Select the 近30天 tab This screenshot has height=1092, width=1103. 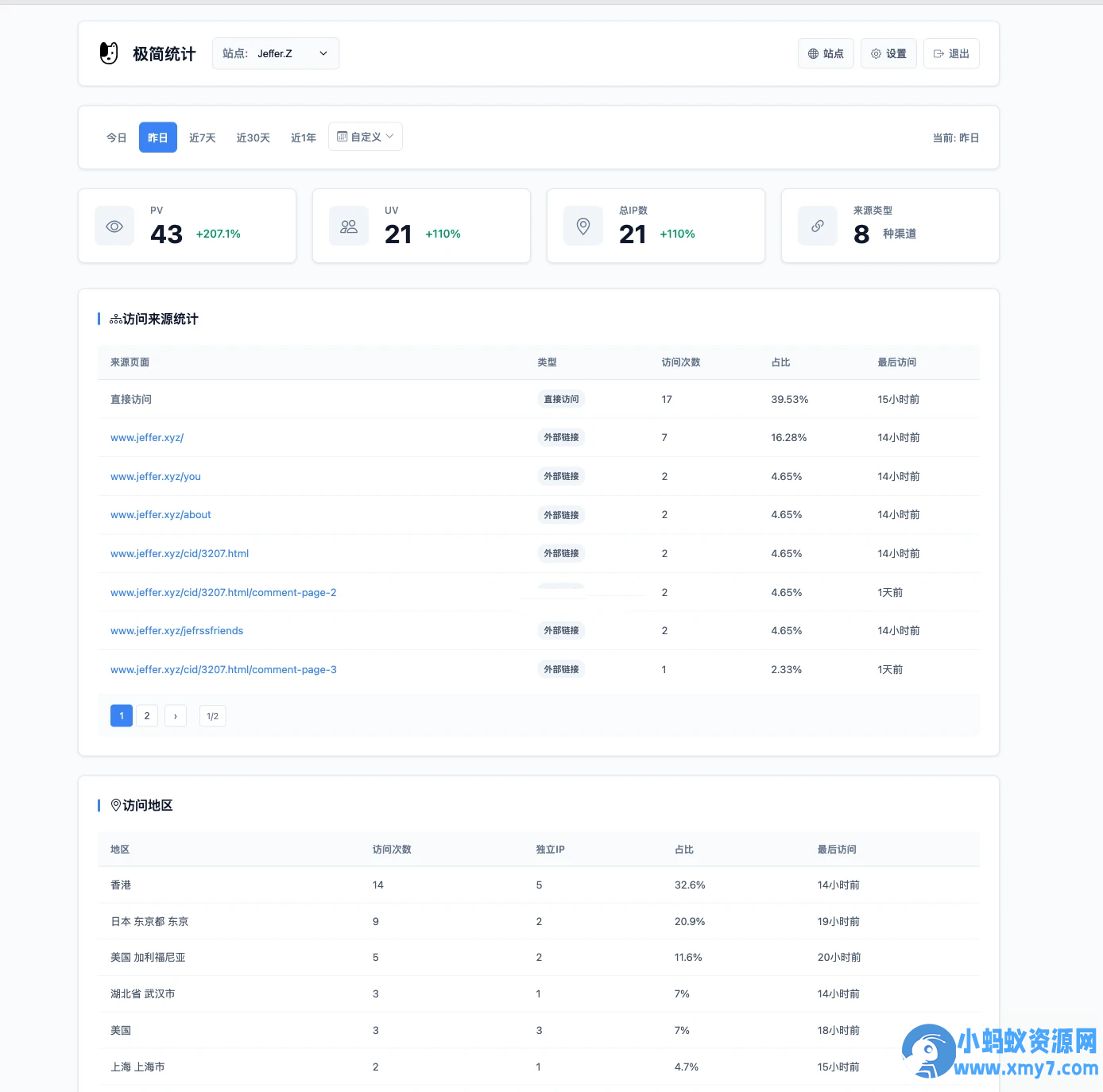253,137
